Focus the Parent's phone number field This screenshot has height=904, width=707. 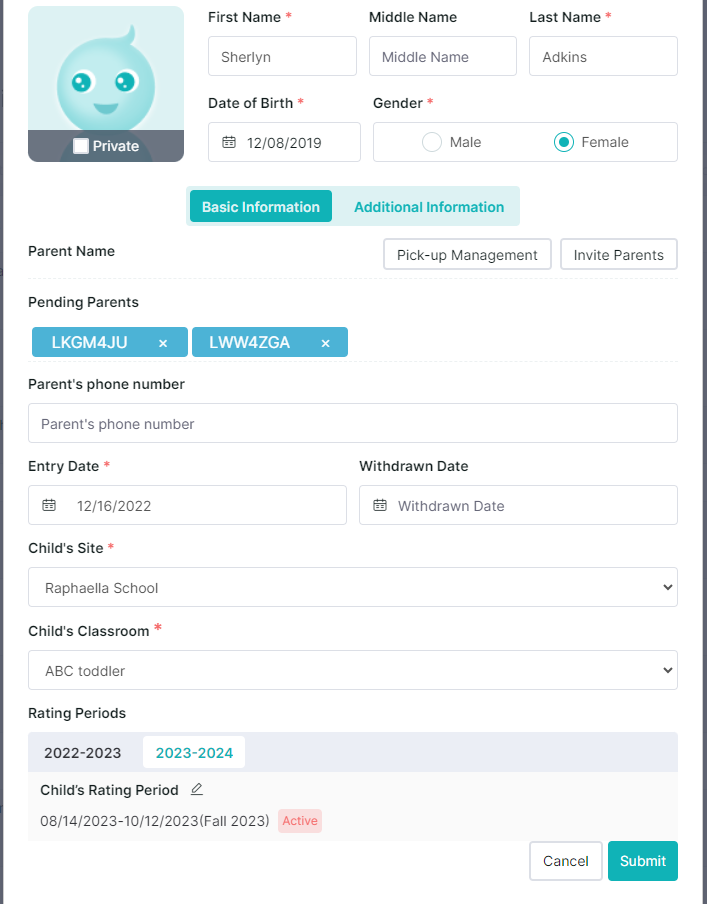[x=353, y=423]
